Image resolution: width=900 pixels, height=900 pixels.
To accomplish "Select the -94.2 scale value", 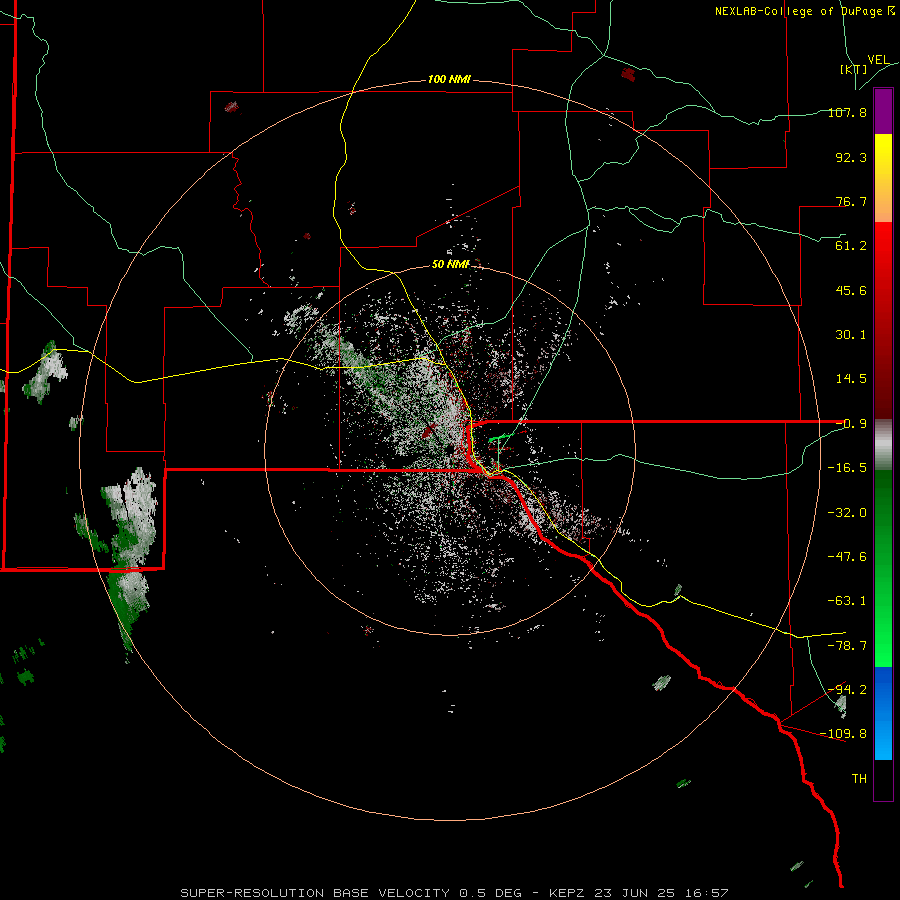I will 847,689.
